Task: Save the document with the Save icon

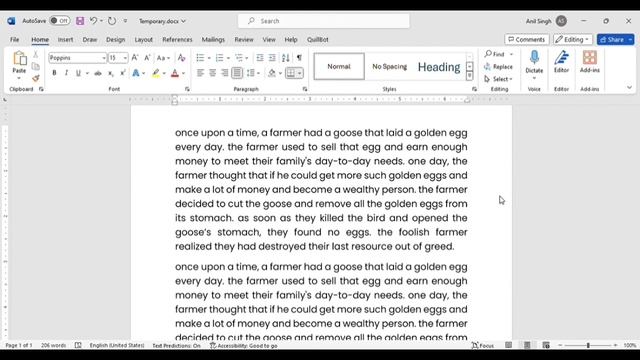Action: [x=80, y=21]
